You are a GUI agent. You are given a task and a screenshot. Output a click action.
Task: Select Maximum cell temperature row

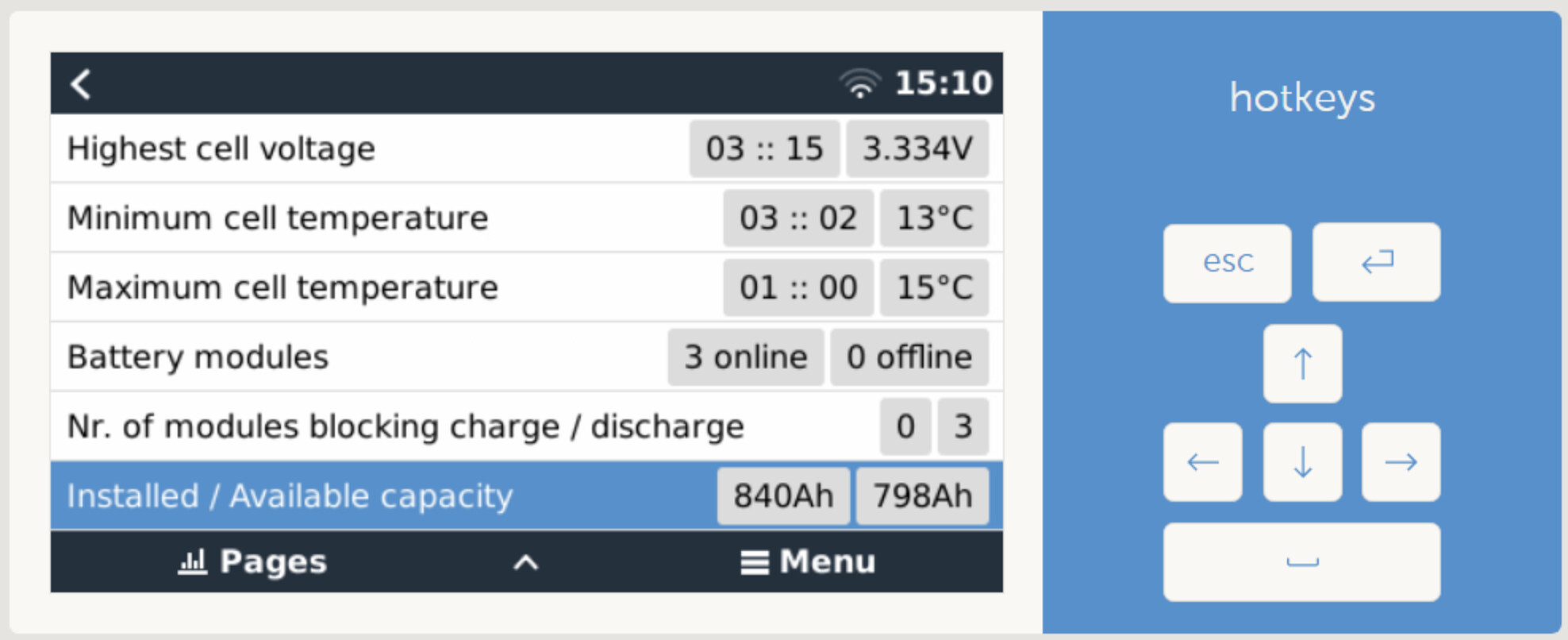[527, 287]
